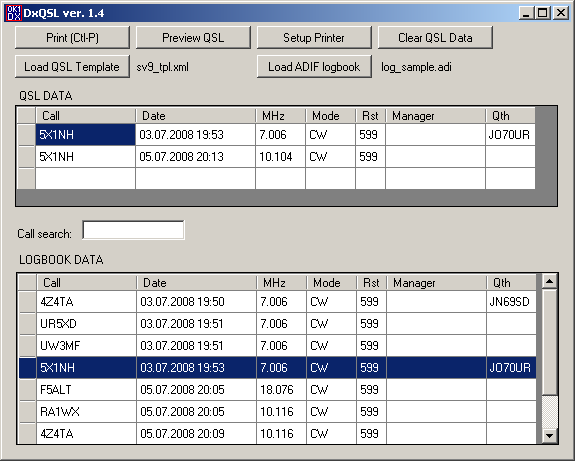Open Setup Printer dialog
This screenshot has height=461, width=575.
coord(314,37)
